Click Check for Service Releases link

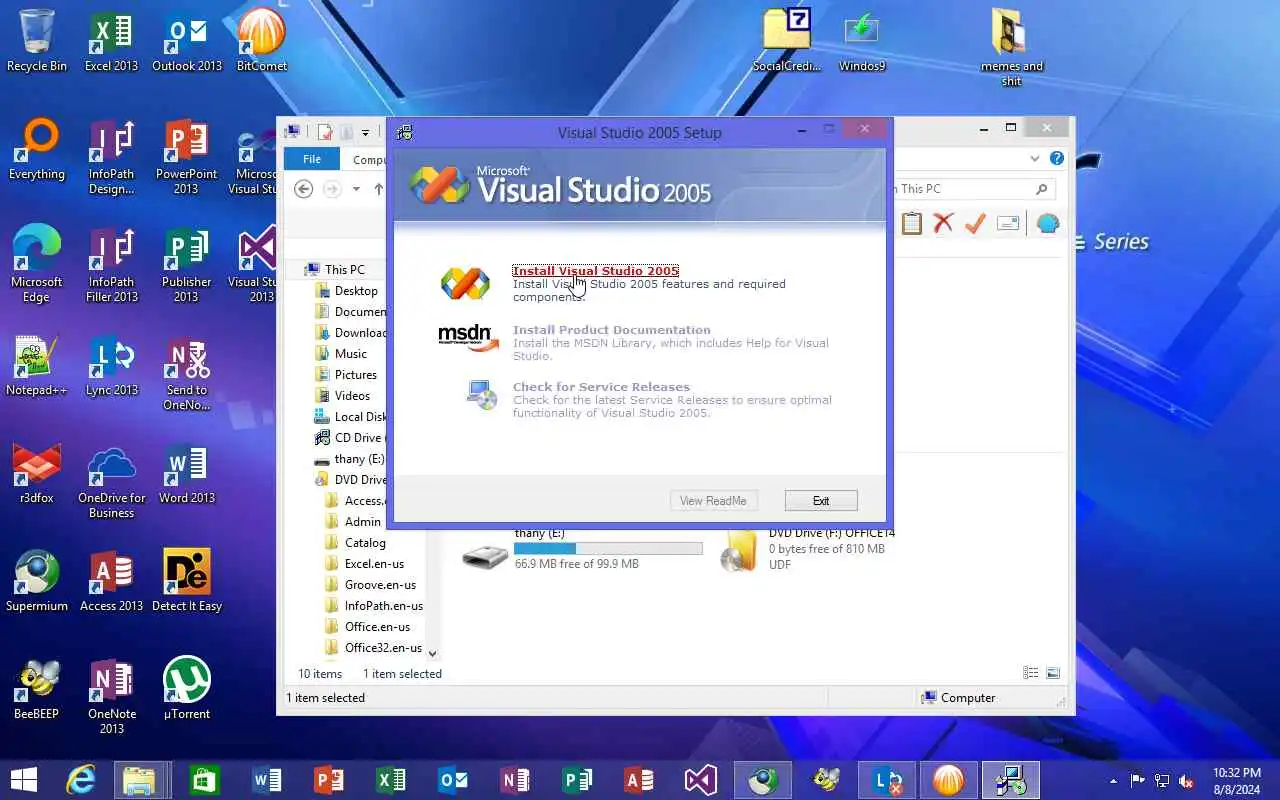click(601, 387)
